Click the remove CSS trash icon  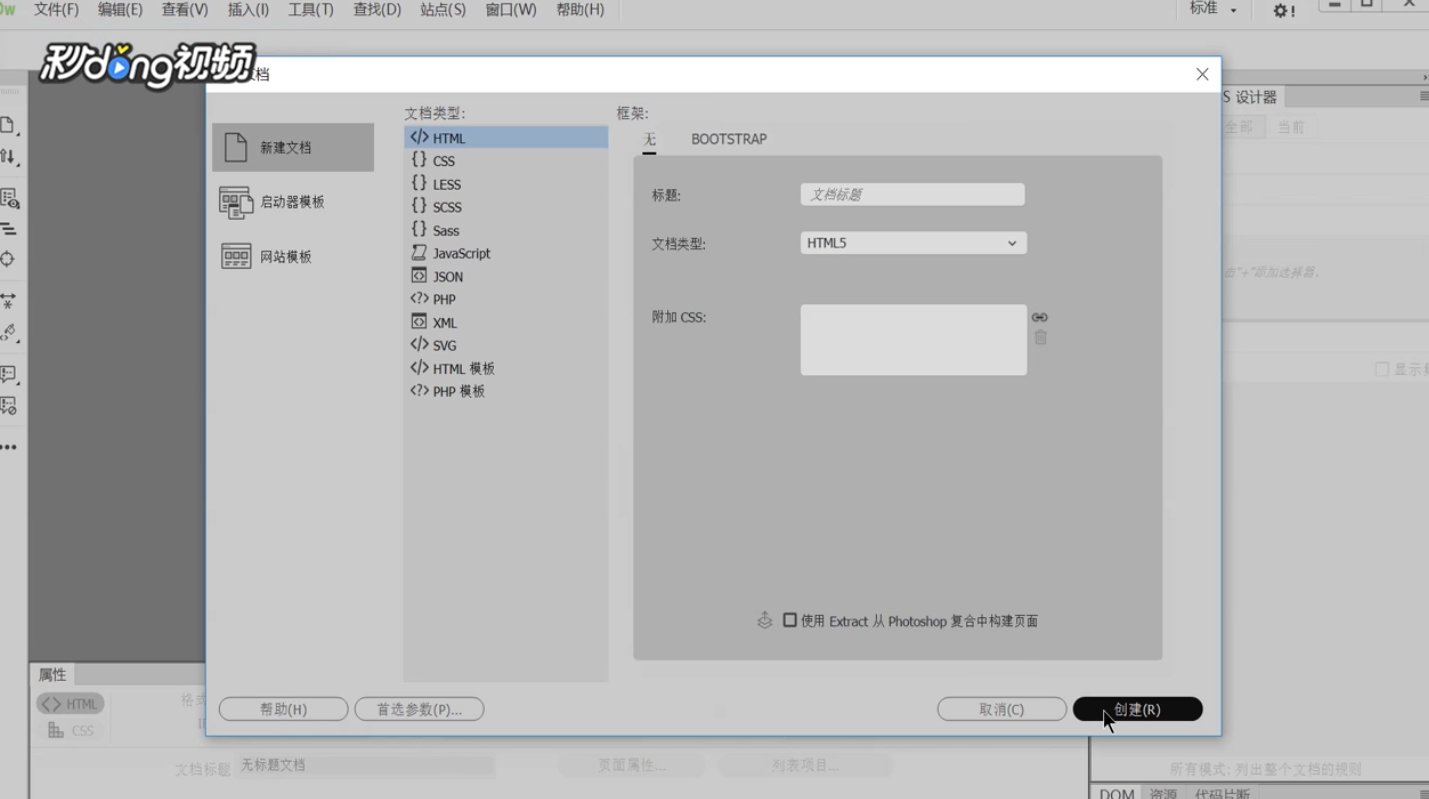1040,338
